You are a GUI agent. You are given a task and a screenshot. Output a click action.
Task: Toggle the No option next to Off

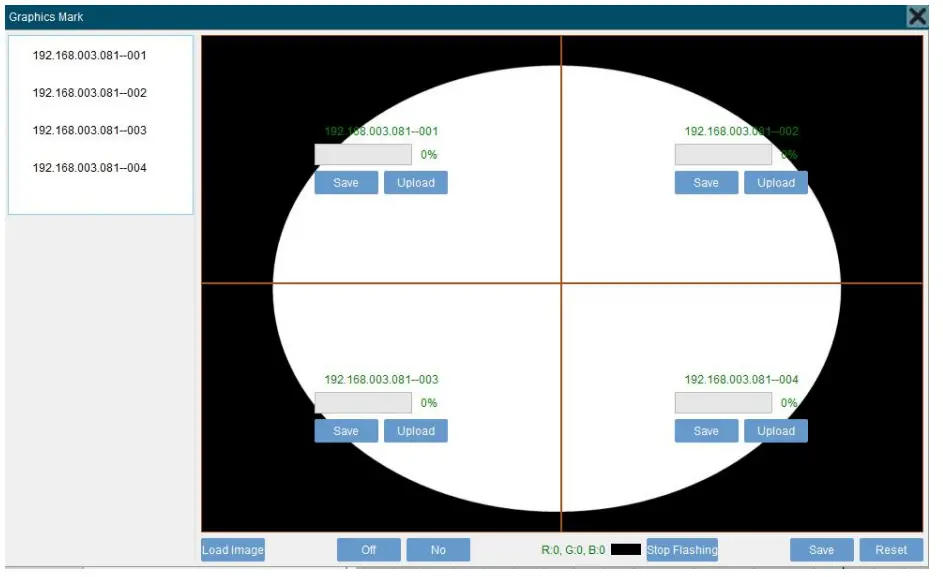pyautogui.click(x=438, y=549)
